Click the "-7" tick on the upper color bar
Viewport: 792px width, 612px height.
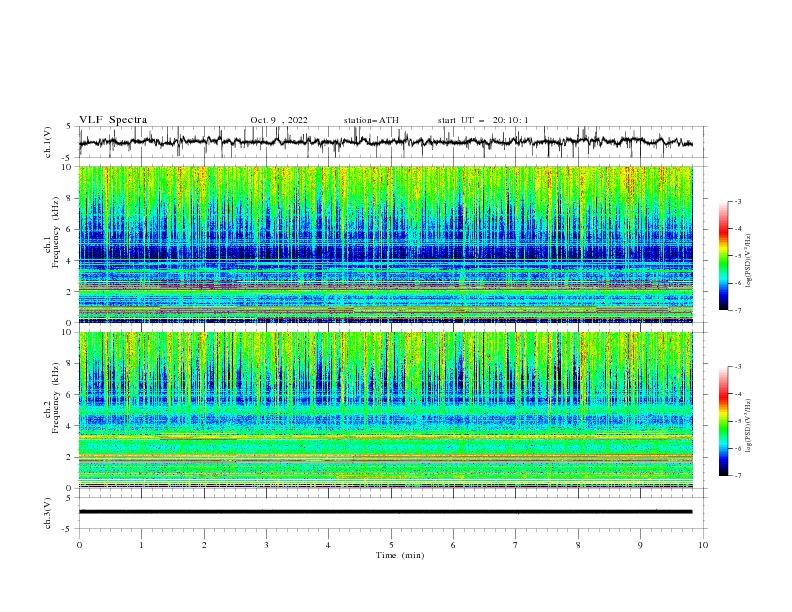click(x=738, y=310)
